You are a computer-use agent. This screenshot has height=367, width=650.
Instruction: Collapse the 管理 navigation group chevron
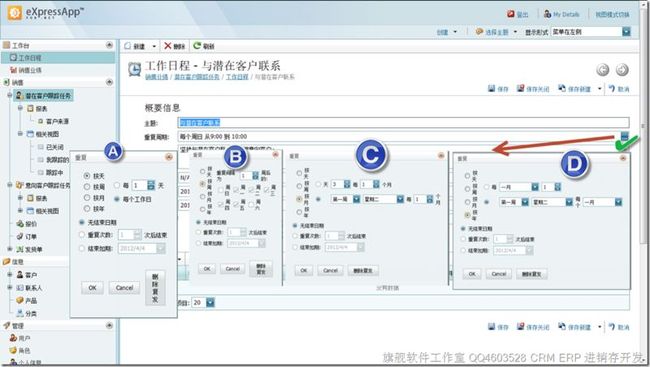(x=109, y=326)
